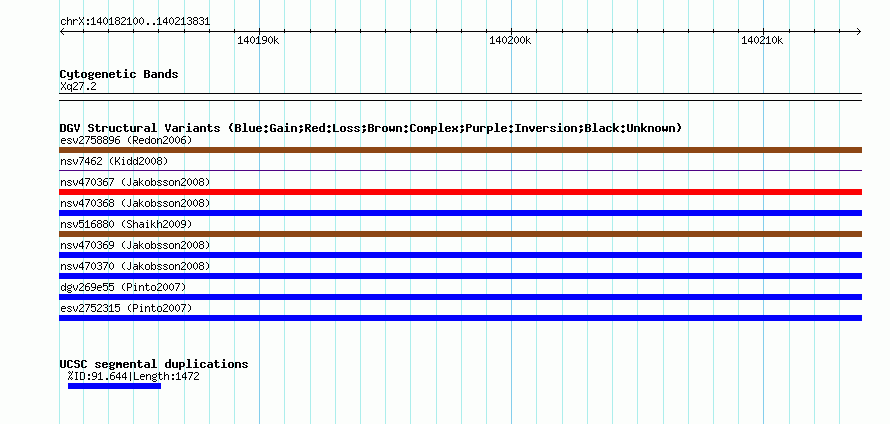Click the red loss bar for nsv470367
Viewport: 890px width, 424px height.
[460, 192]
